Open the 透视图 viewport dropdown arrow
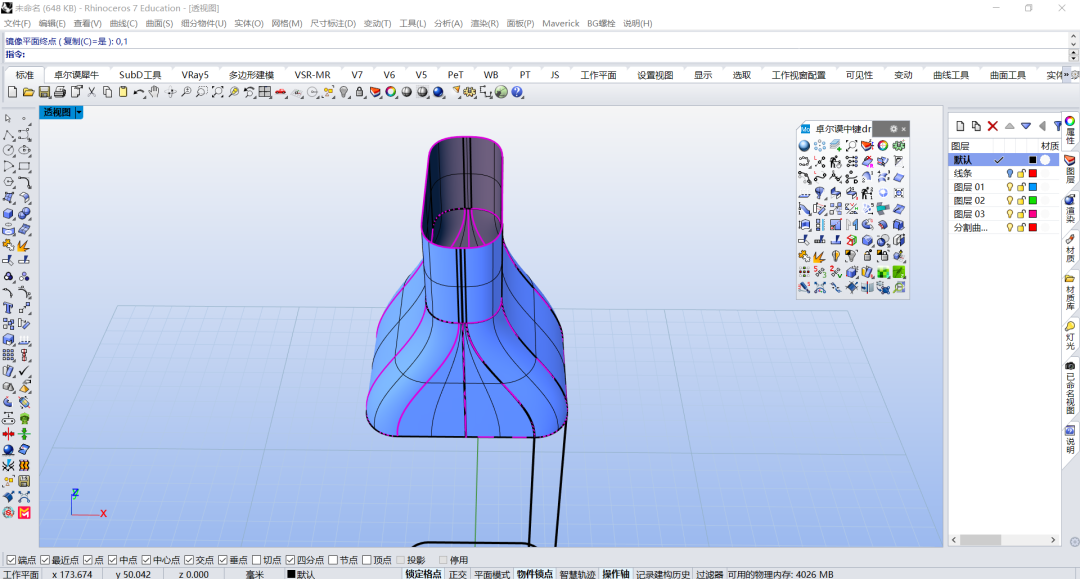Image resolution: width=1080 pixels, height=579 pixels. tap(79, 112)
